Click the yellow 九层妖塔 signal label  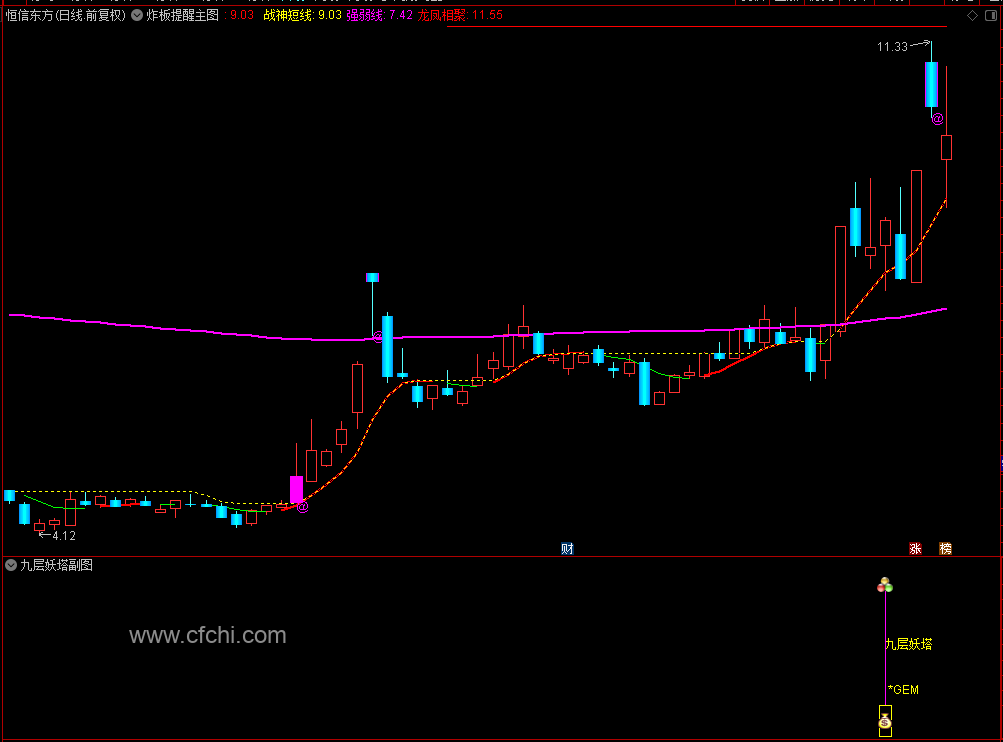[908, 644]
